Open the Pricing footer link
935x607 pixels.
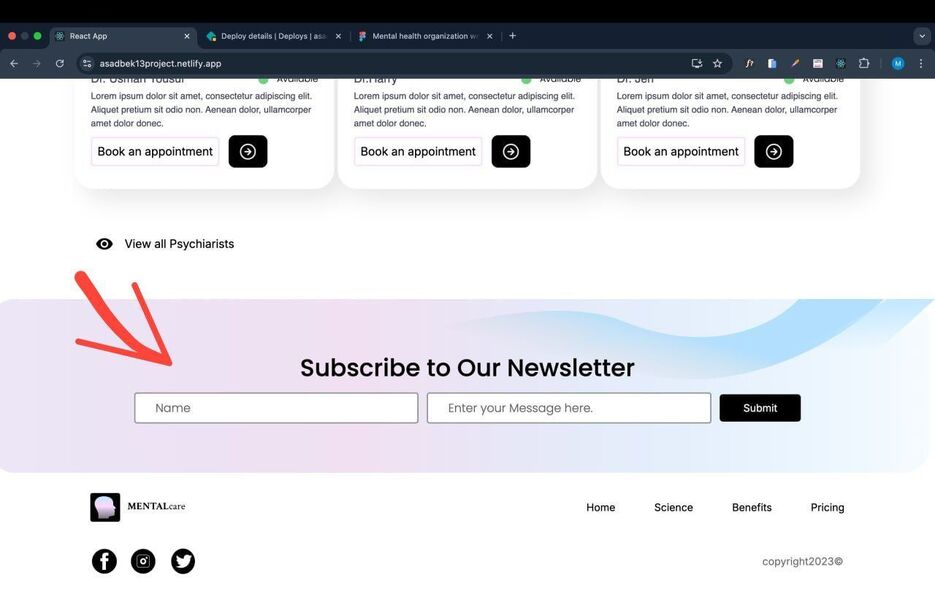[x=827, y=507]
